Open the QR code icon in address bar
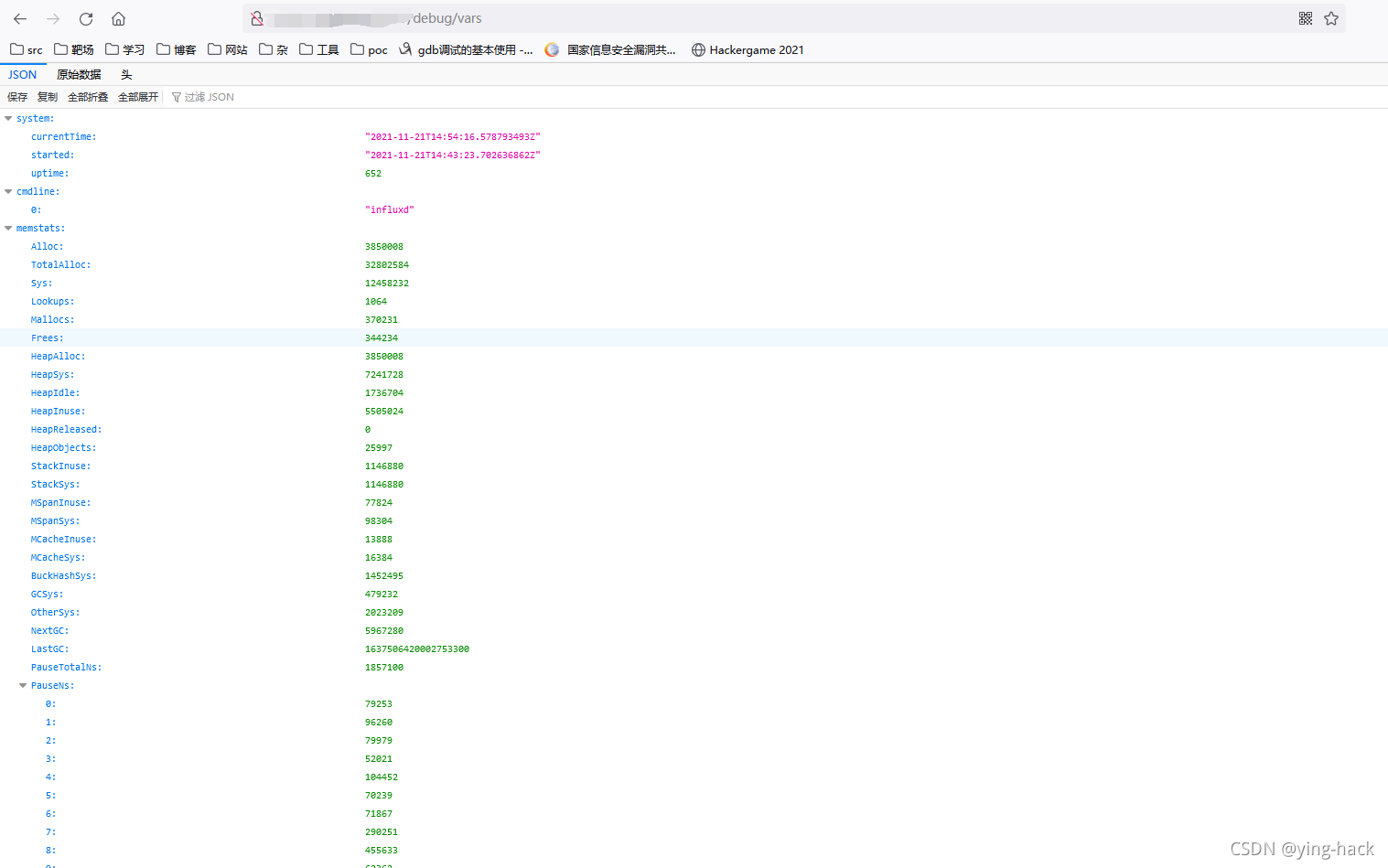Viewport: 1388px width, 868px height. (1306, 18)
